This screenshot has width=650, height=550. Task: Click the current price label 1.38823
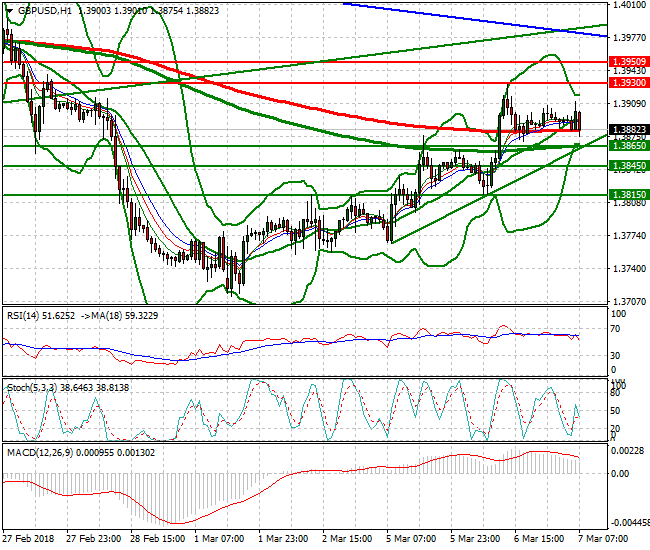coord(629,130)
